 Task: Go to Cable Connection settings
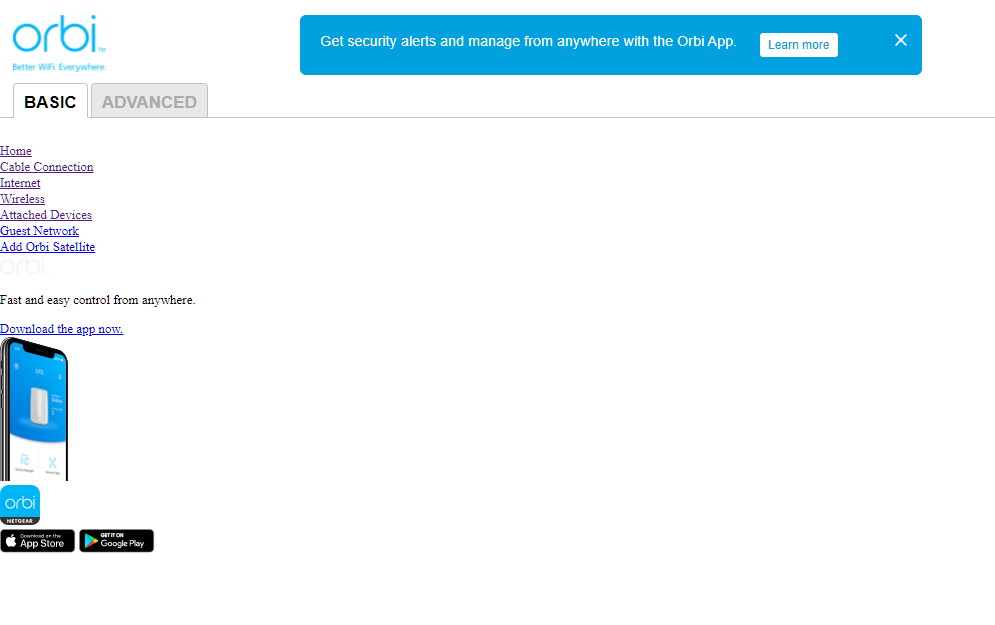[x=47, y=167]
